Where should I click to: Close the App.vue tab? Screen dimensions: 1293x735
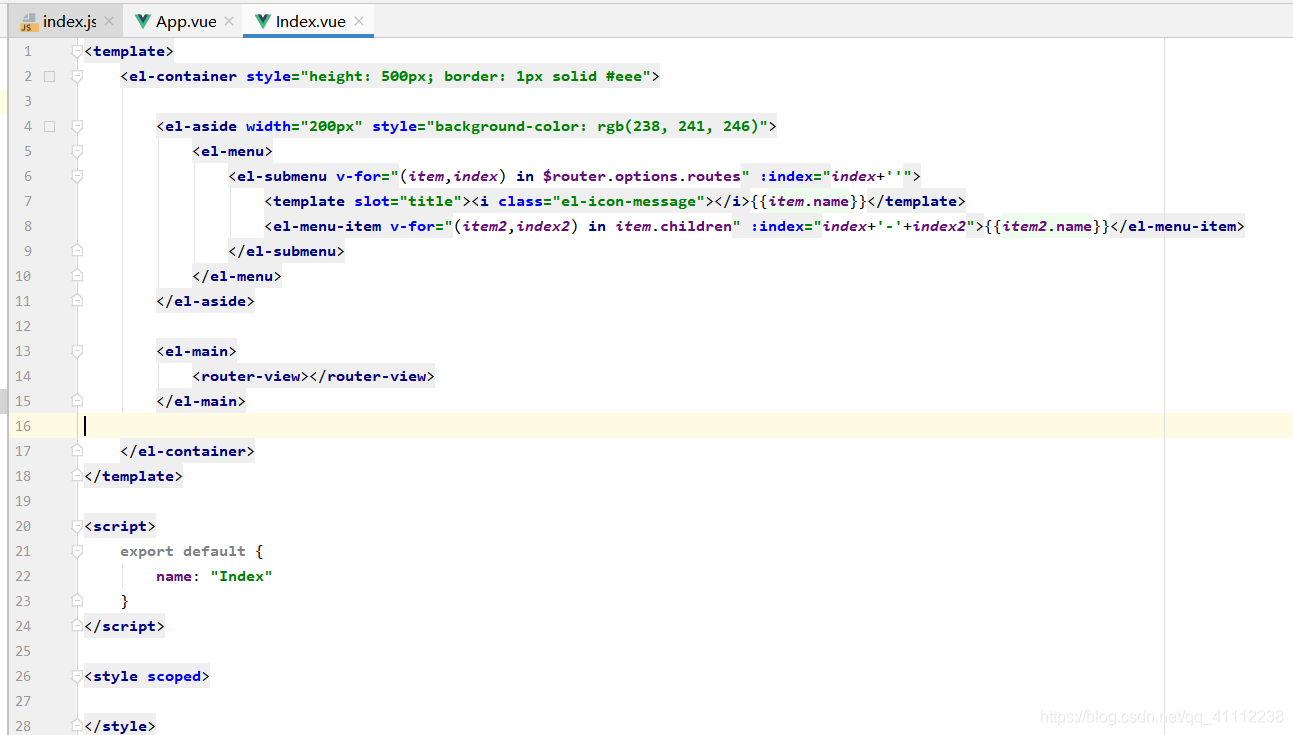point(228,21)
